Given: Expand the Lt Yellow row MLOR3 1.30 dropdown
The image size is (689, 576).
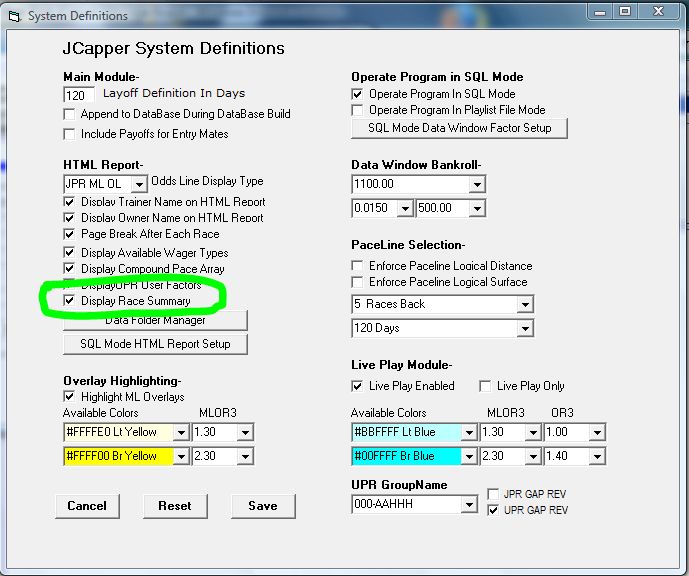Looking at the screenshot, I should pos(245,432).
